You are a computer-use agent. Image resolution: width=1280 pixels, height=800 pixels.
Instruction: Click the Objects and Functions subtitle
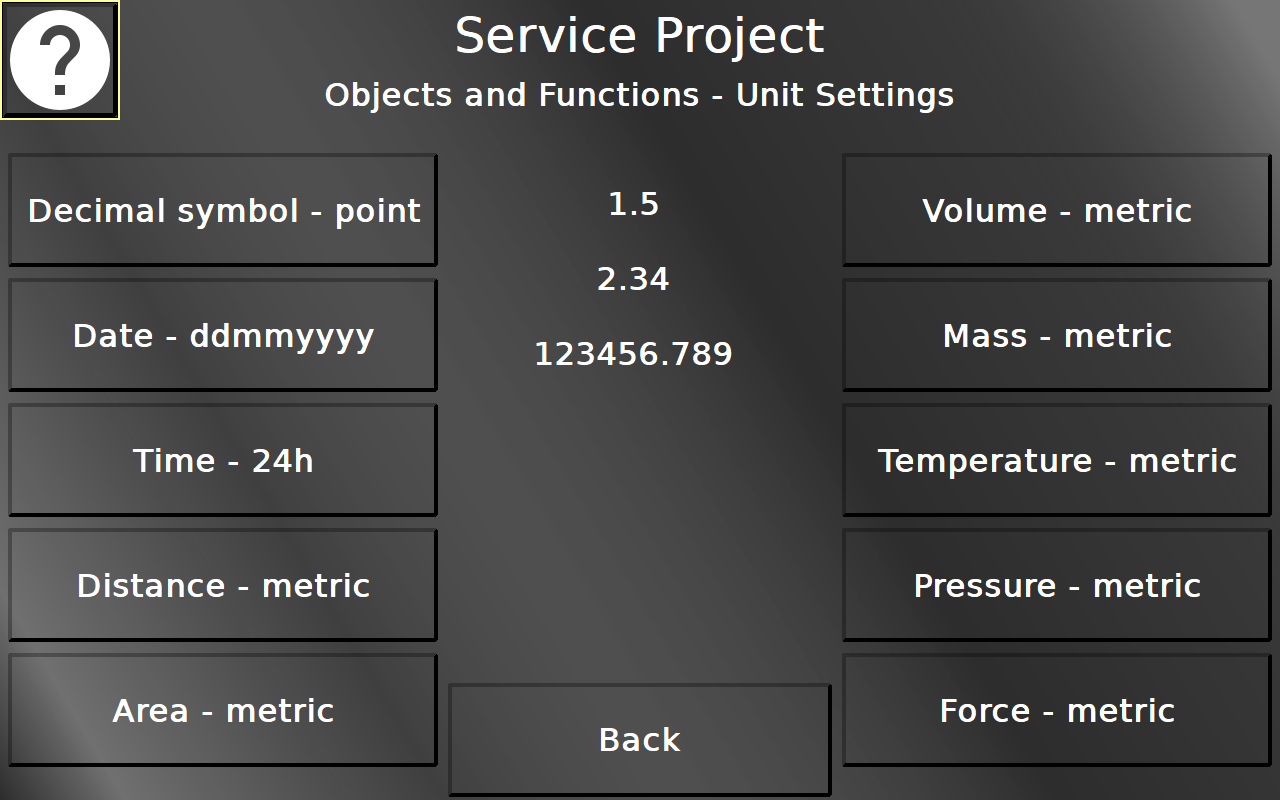pyautogui.click(x=511, y=95)
